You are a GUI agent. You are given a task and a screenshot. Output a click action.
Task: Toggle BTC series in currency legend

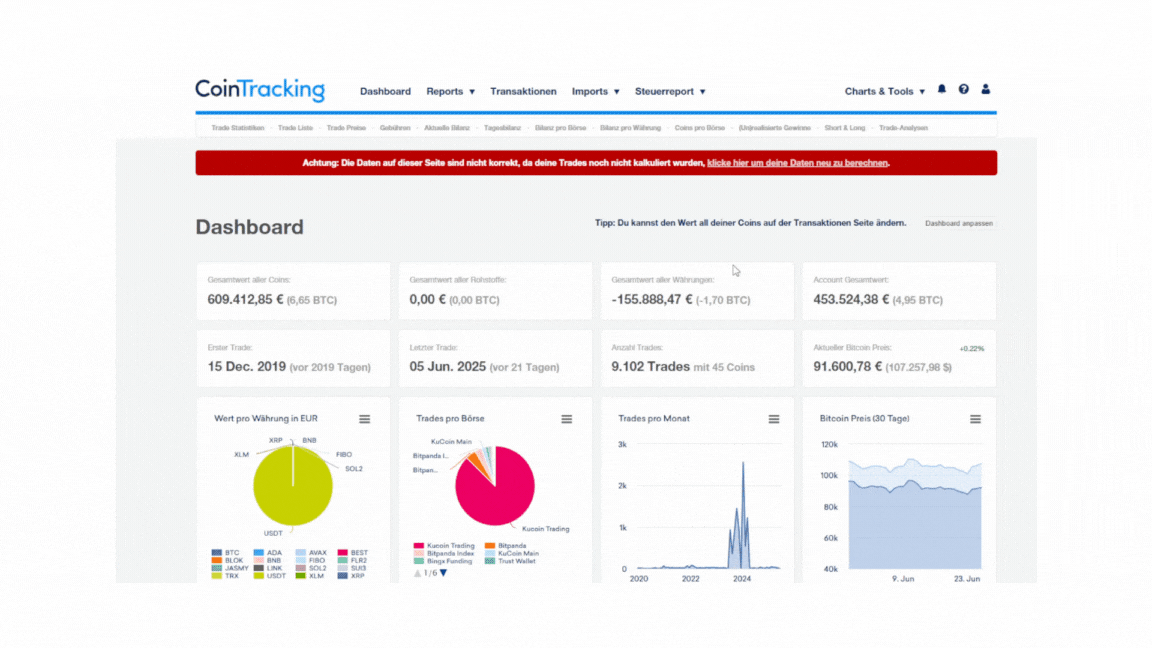(x=226, y=552)
